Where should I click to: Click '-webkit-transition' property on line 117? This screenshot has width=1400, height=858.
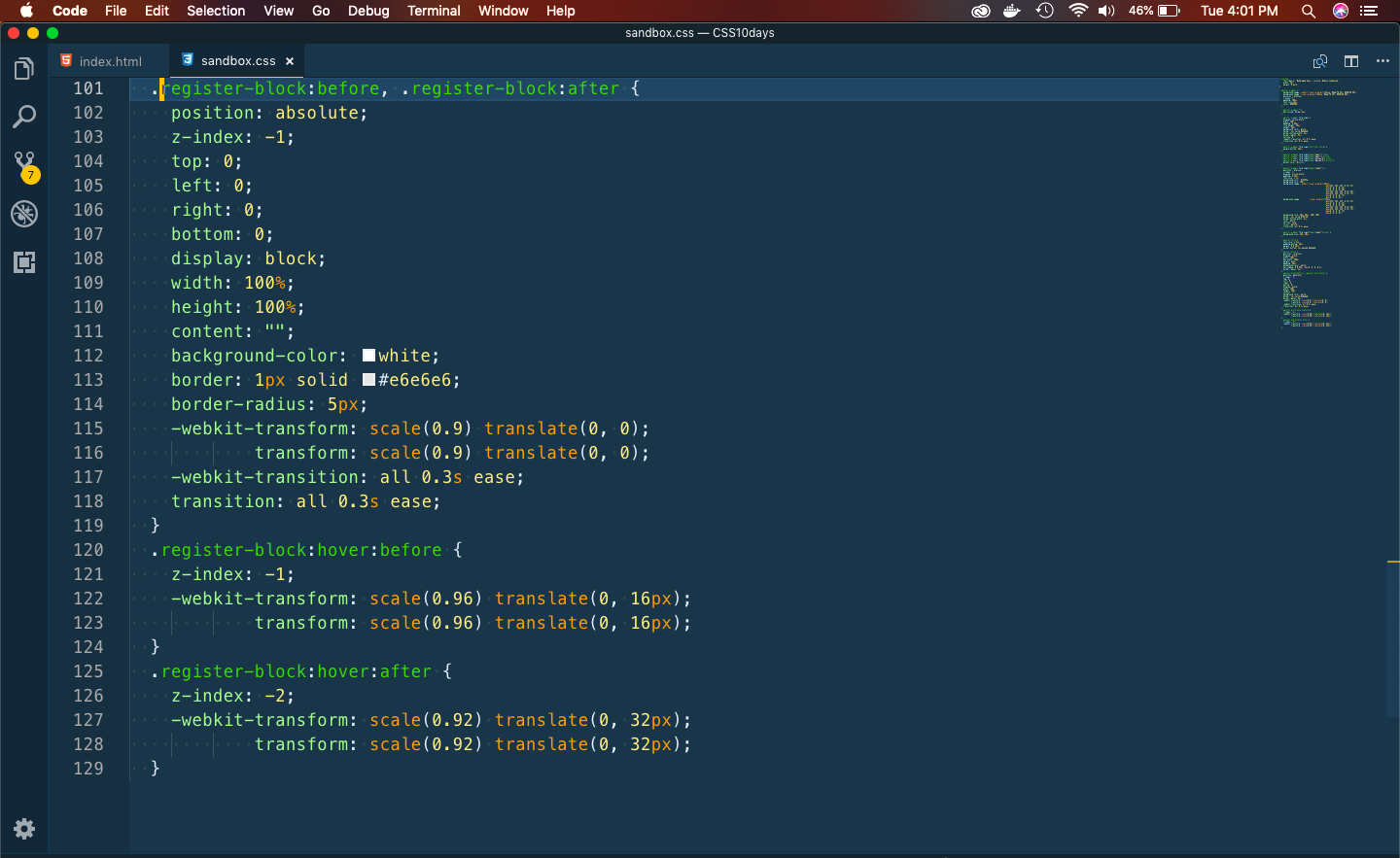(x=264, y=477)
